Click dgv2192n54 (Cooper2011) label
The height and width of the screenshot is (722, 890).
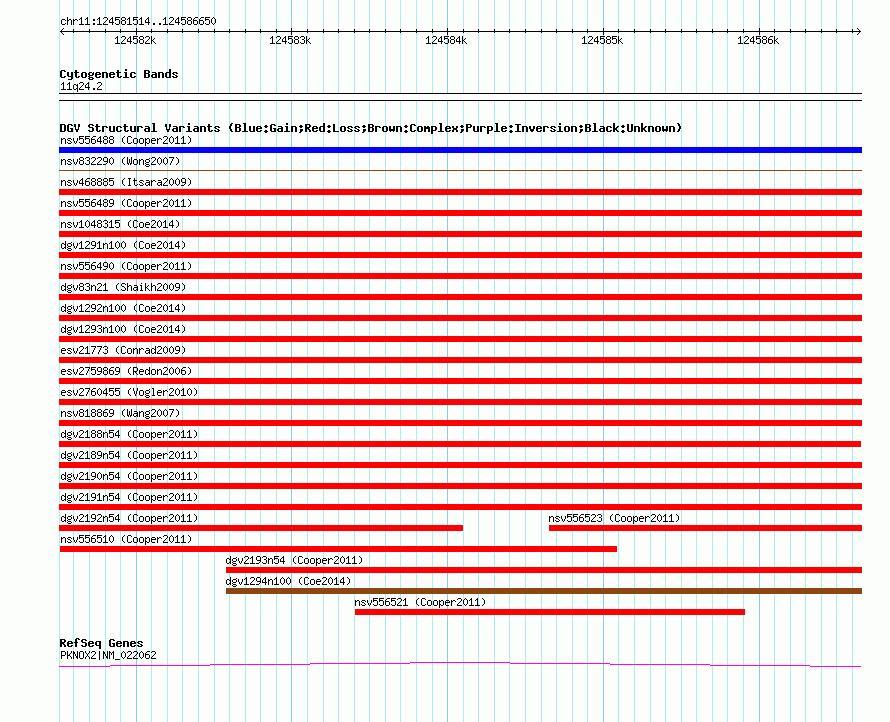(x=129, y=518)
